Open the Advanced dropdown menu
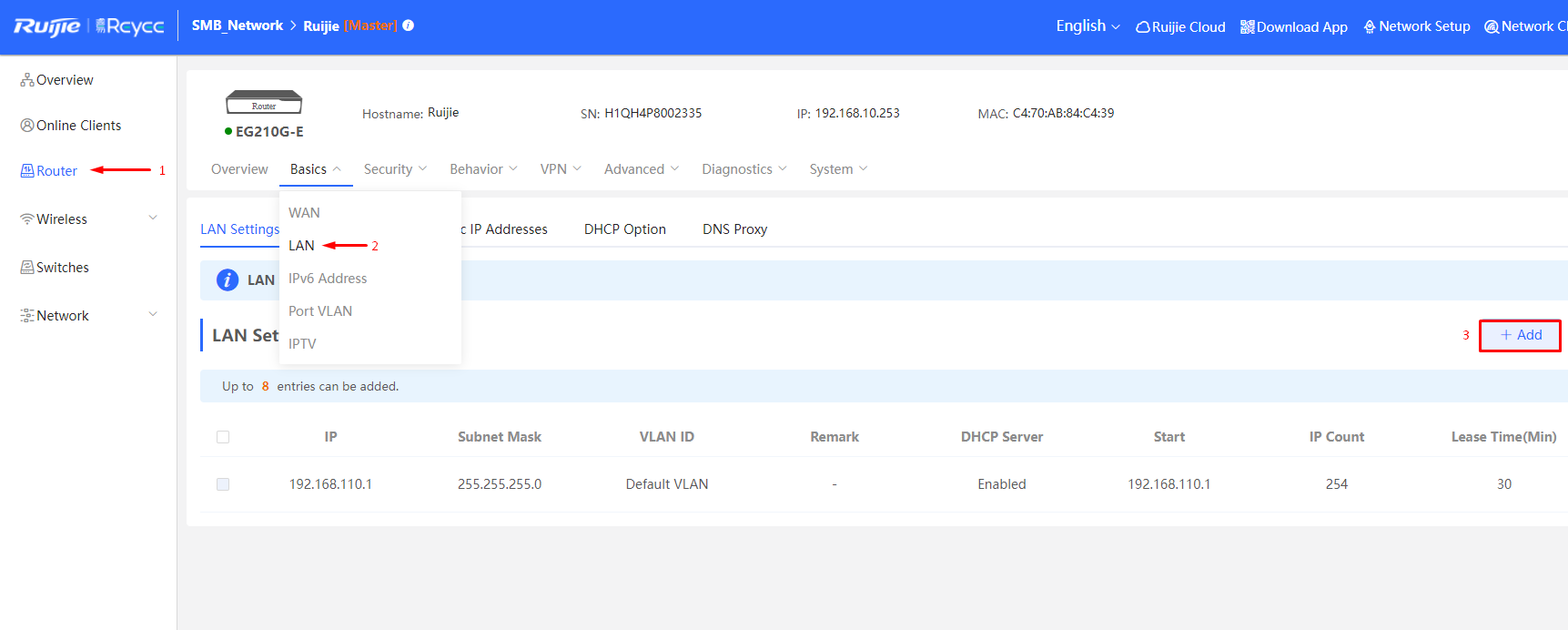 click(x=642, y=169)
